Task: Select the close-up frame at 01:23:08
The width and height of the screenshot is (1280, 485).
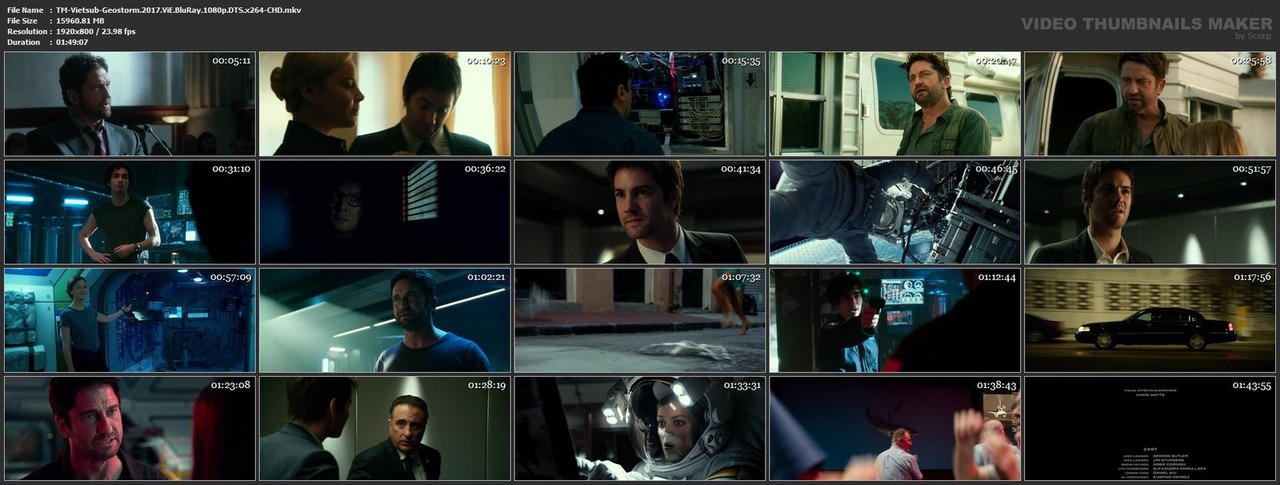Action: click(x=130, y=428)
